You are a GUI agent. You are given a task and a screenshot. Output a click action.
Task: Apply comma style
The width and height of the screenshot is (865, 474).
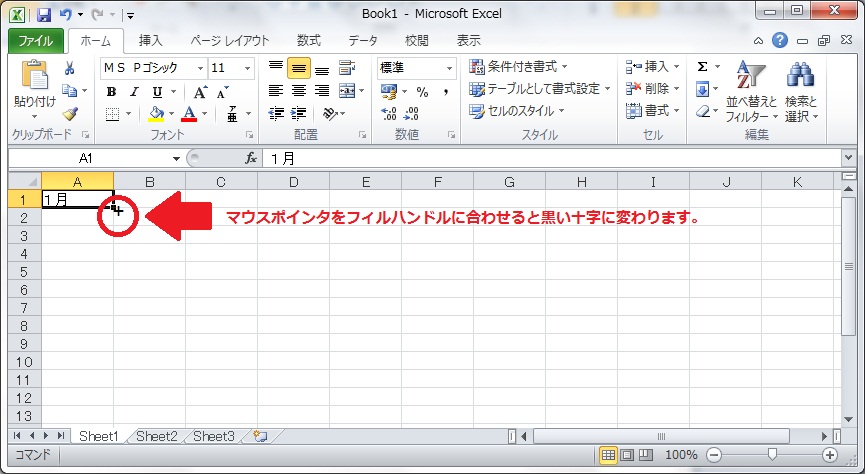tap(446, 92)
